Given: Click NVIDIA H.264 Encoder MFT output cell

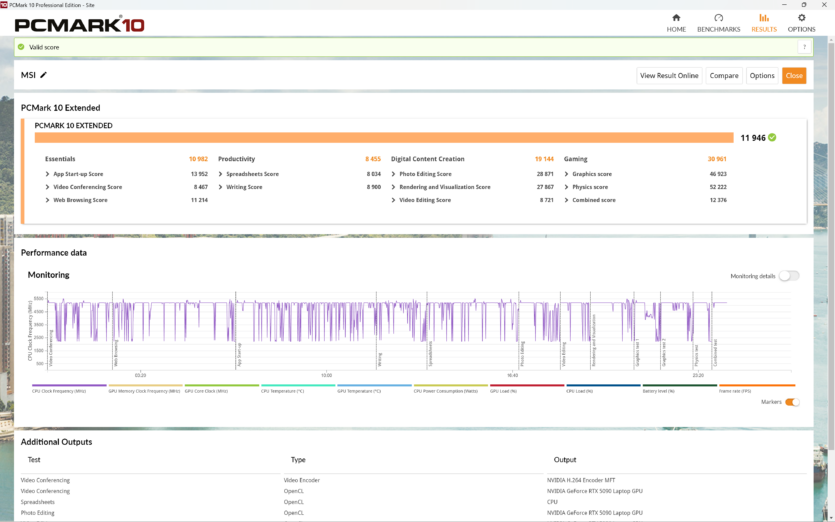Looking at the screenshot, I should tap(581, 480).
